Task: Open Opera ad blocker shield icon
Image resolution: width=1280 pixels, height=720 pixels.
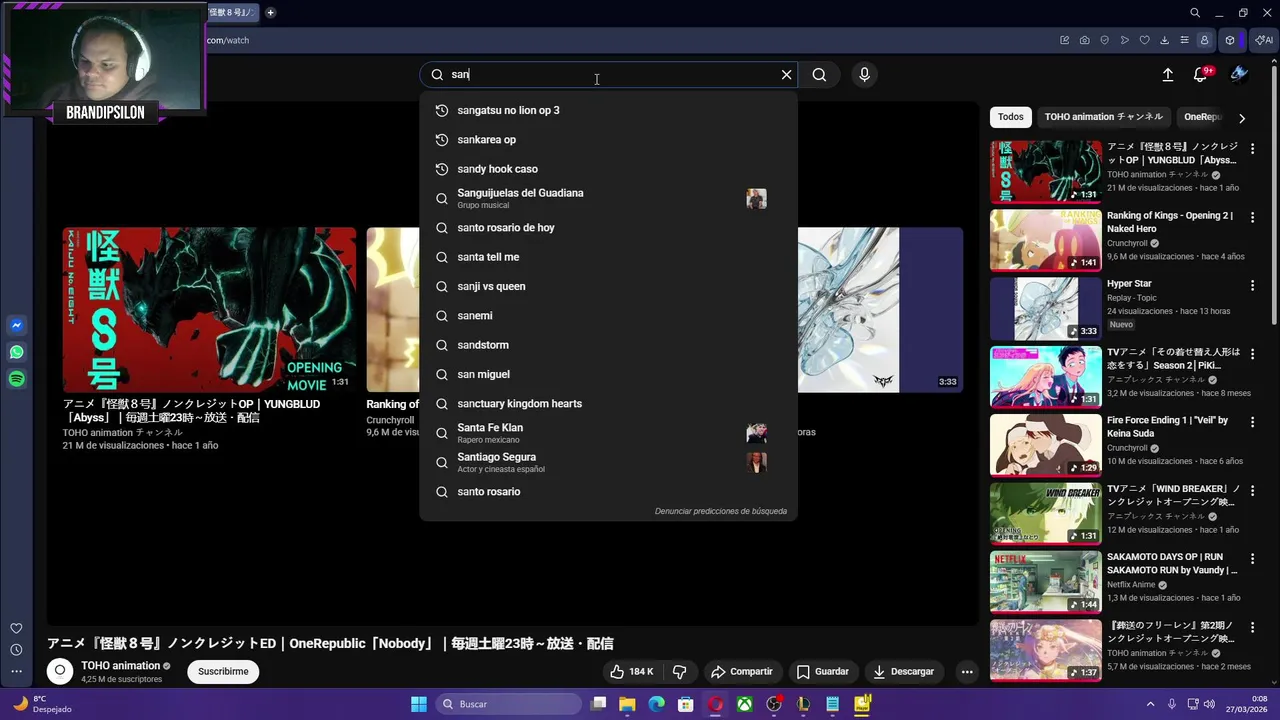Action: pyautogui.click(x=1105, y=40)
